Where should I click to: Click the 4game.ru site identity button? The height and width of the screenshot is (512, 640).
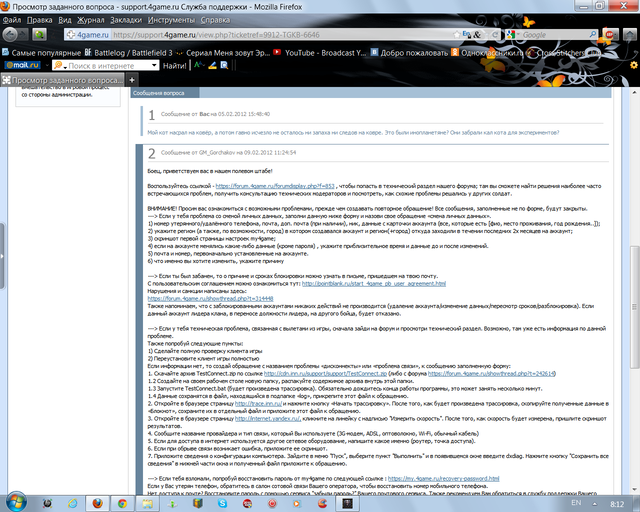coord(88,35)
